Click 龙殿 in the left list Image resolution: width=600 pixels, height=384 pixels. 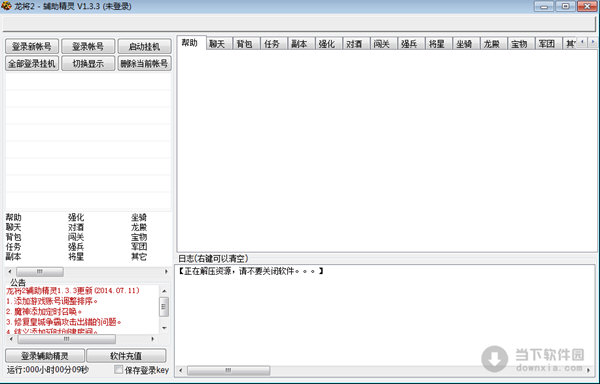pos(139,227)
